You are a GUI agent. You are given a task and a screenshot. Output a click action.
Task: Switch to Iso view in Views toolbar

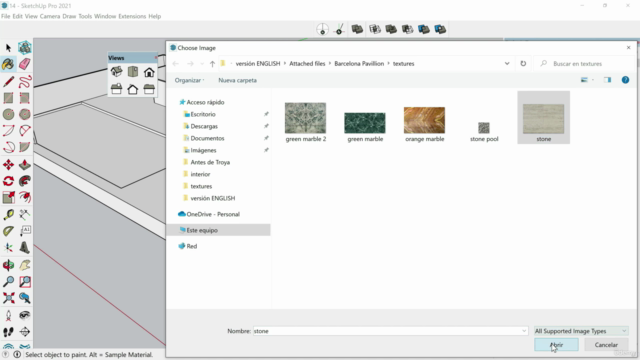pos(116,71)
